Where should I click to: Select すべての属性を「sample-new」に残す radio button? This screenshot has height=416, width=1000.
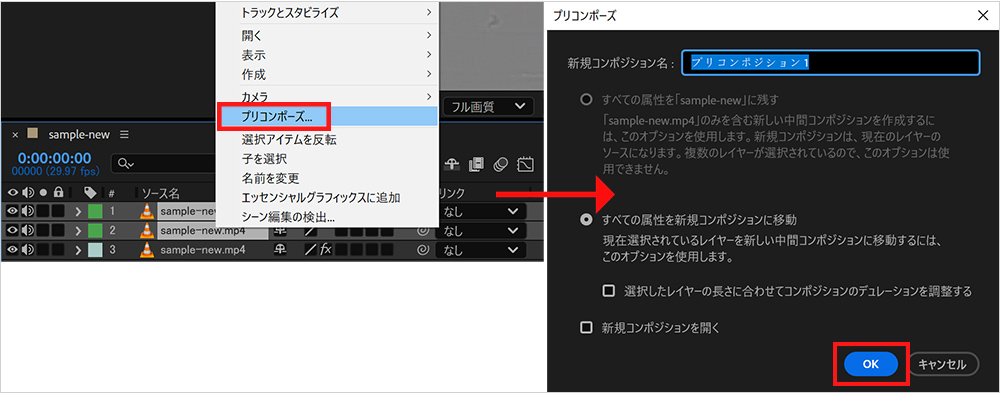coord(585,100)
